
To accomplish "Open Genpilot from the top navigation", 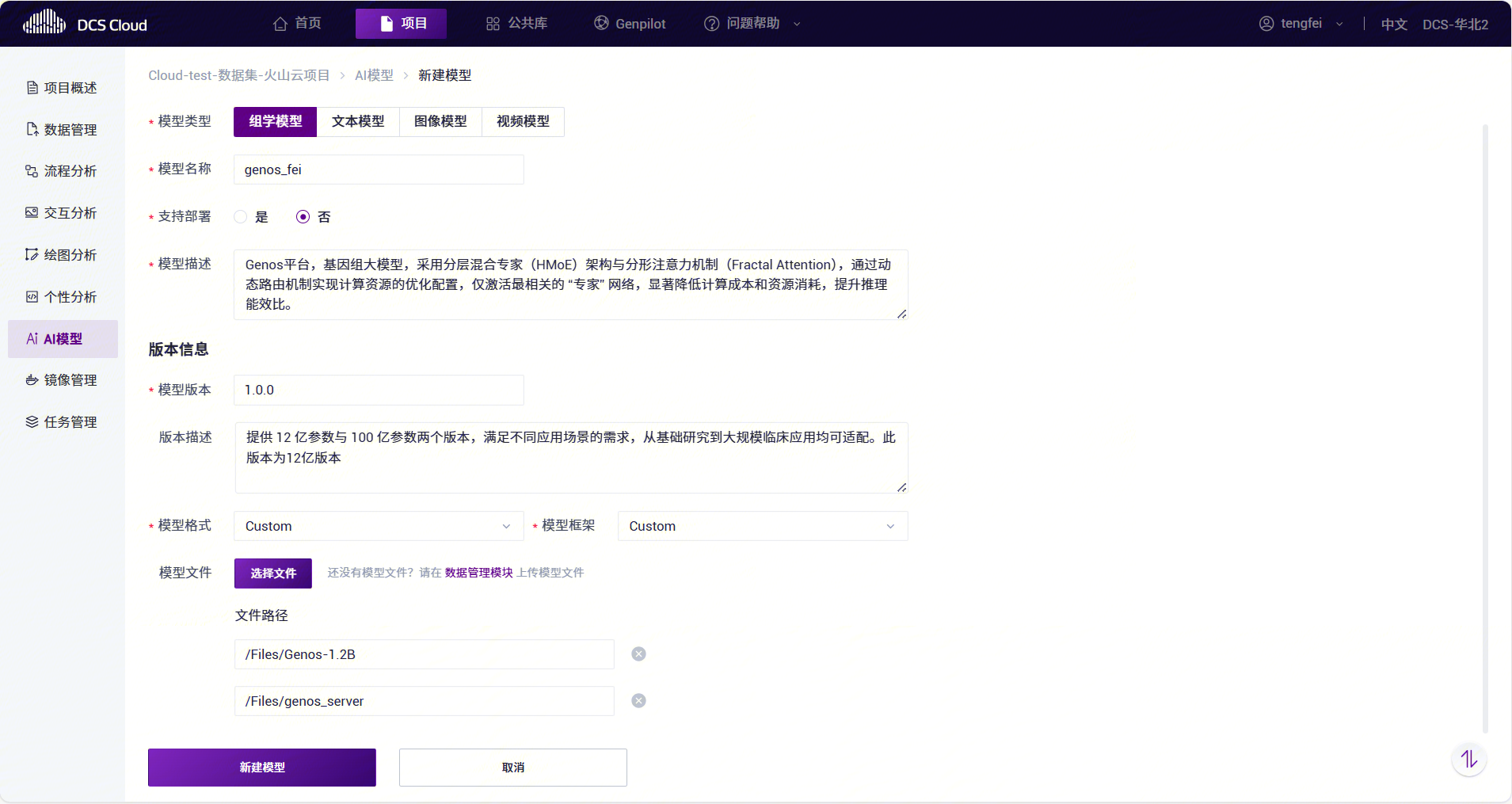I will (x=630, y=24).
